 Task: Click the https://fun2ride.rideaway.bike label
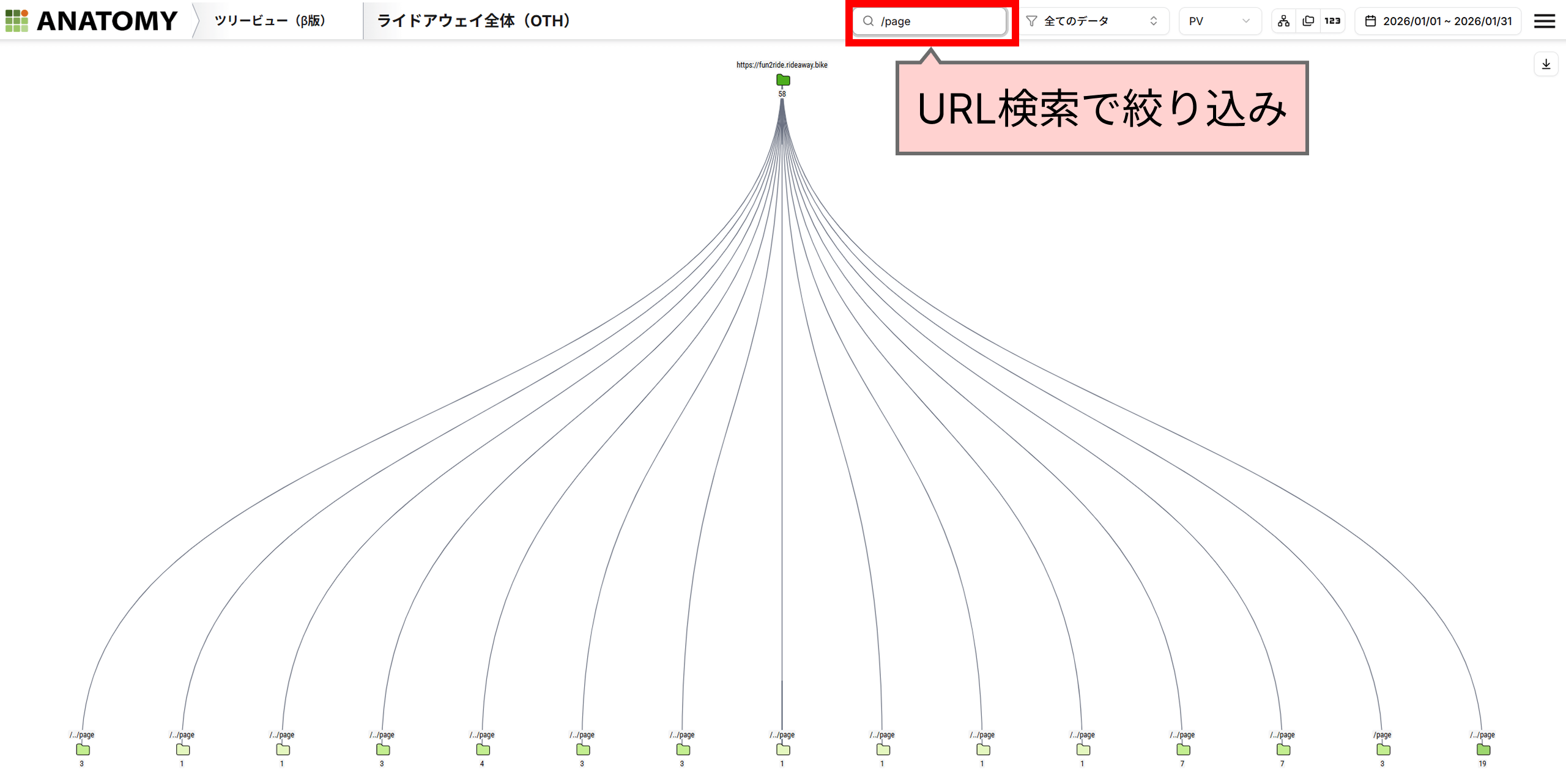coord(782,65)
